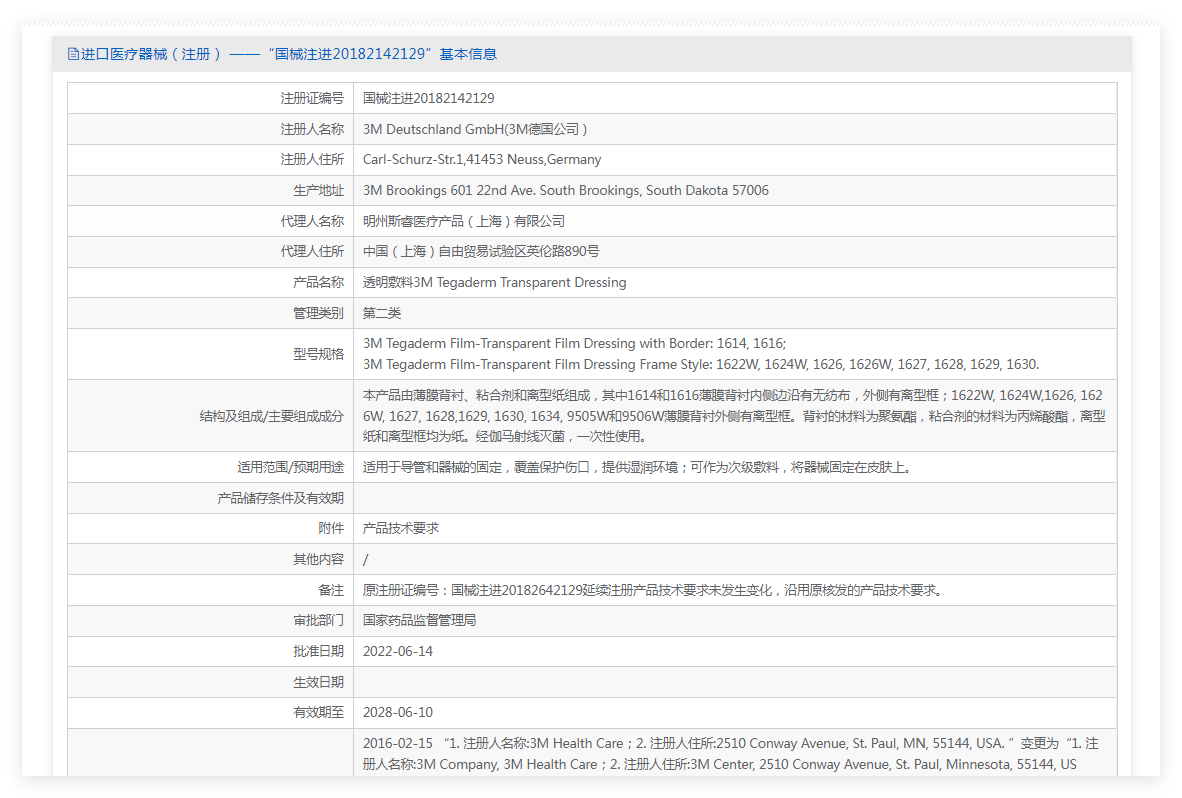1182x798 pixels.
Task: Select department 国家药品监督管理局
Action: click(419, 621)
